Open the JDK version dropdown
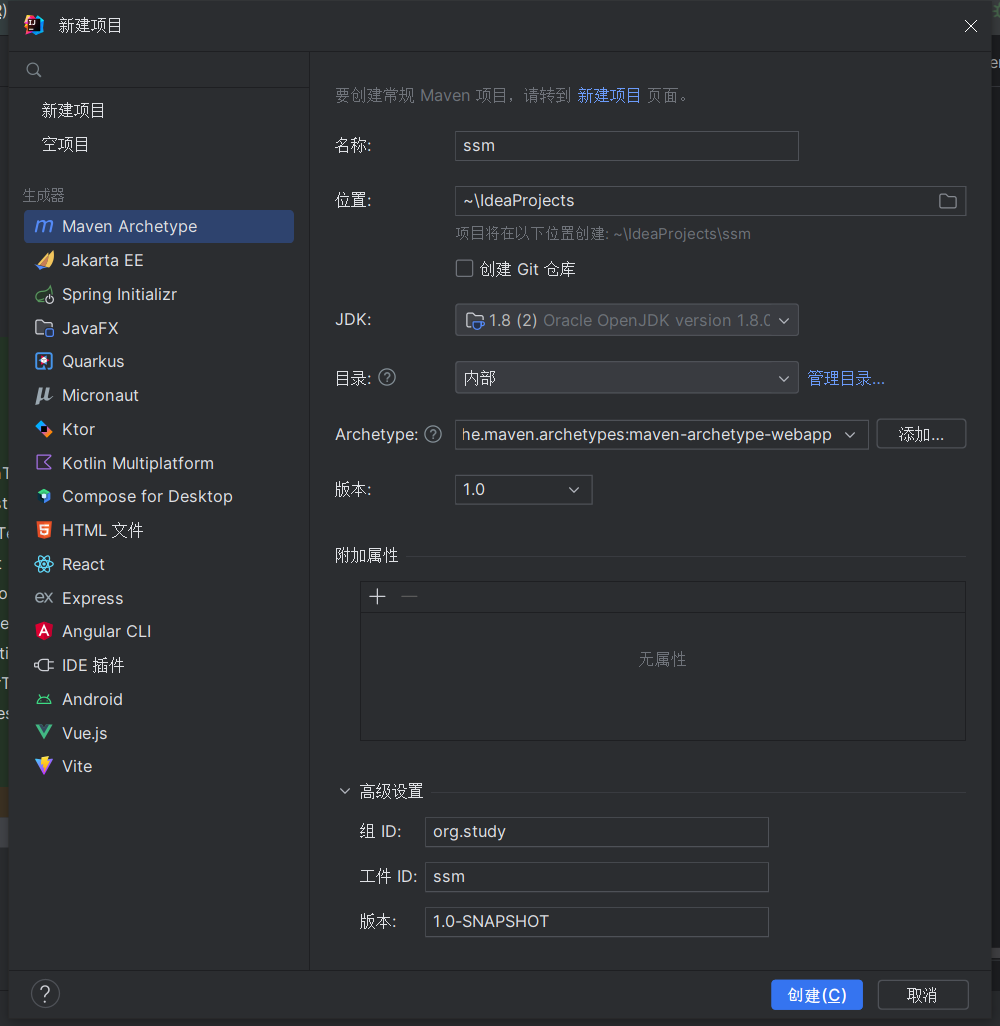Screen dimensions: 1000x1026 626,320
